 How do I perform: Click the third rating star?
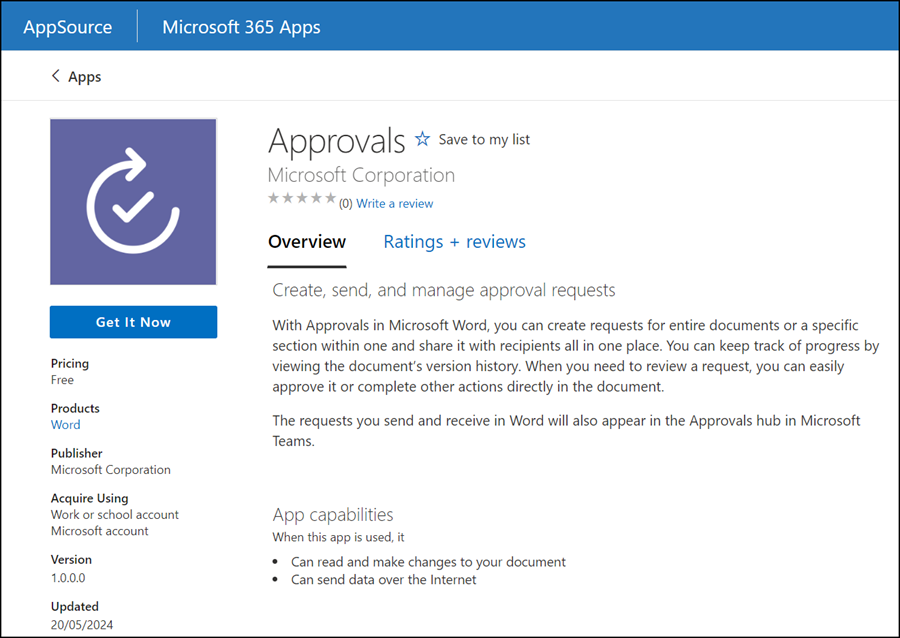point(303,198)
